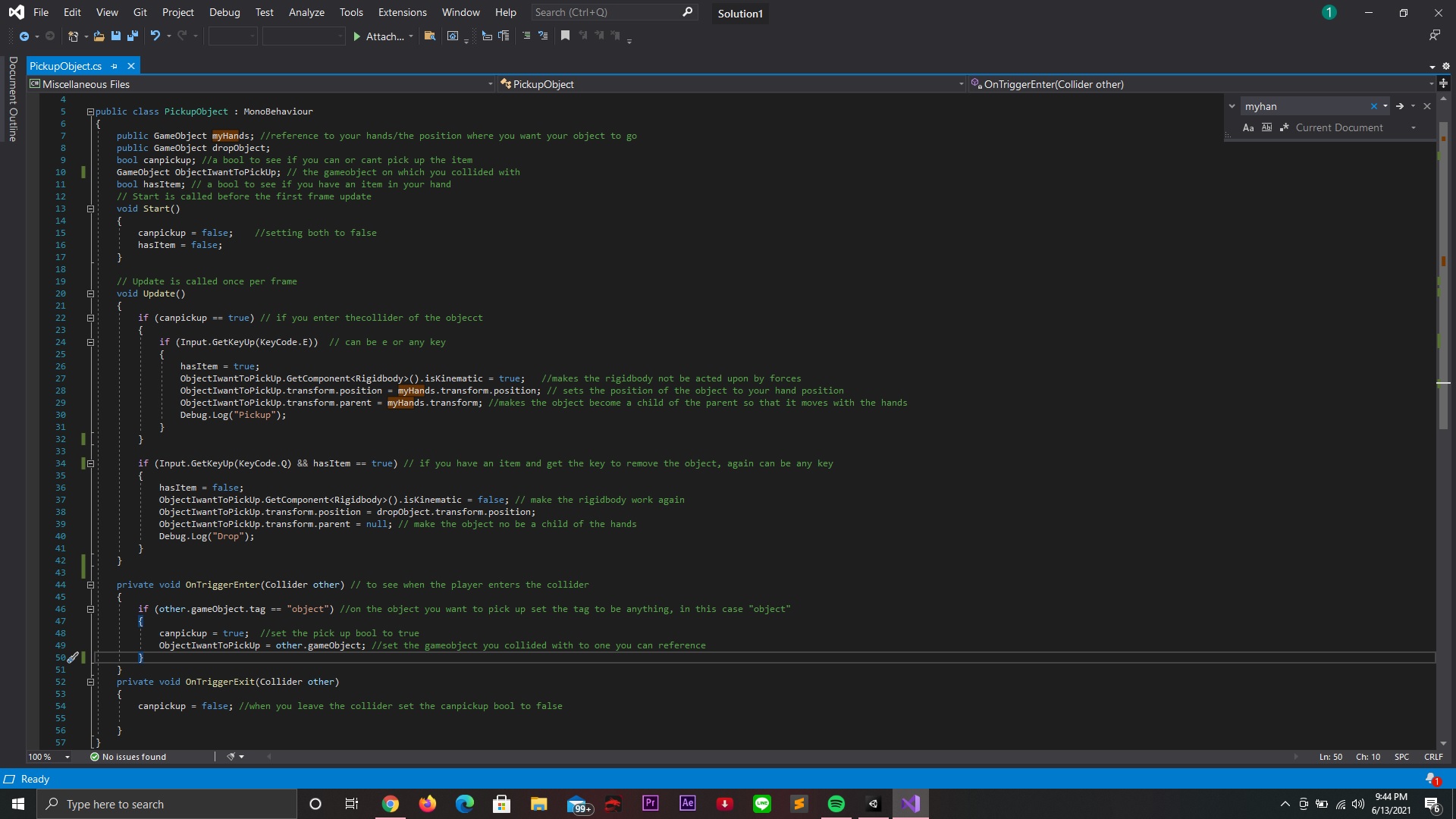This screenshot has width=1456, height=819.
Task: Open the Document Outline side panel
Action: tap(13, 99)
